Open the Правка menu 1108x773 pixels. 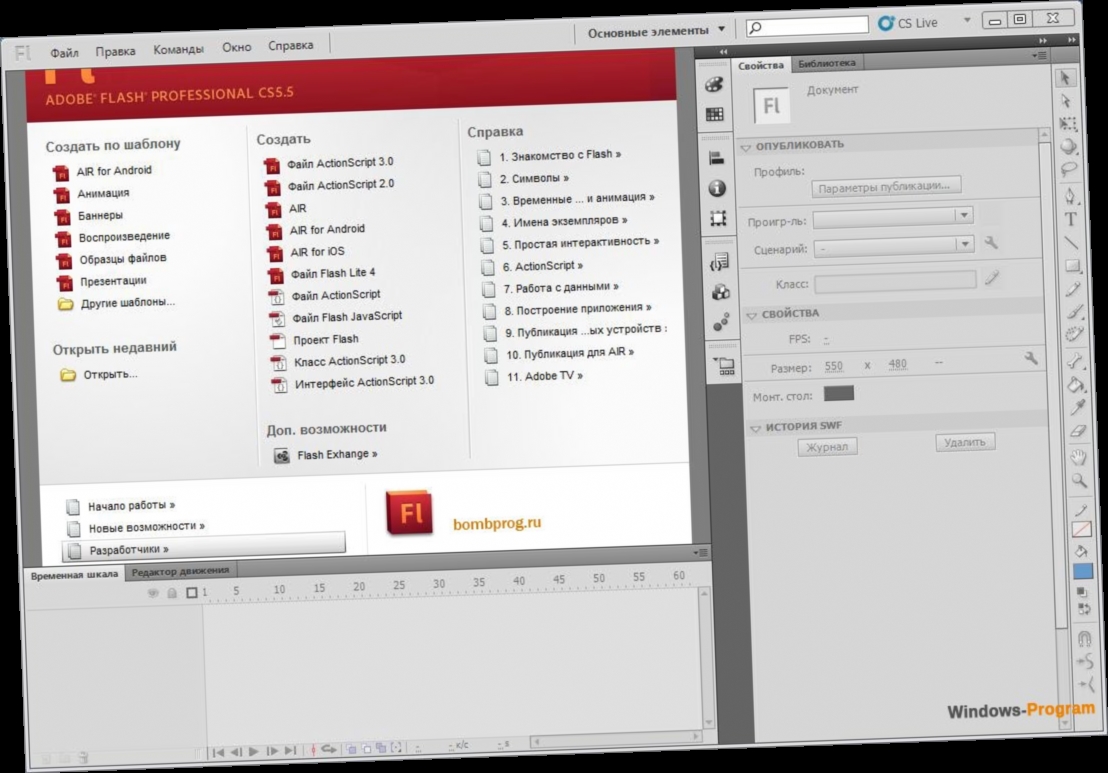tap(115, 52)
